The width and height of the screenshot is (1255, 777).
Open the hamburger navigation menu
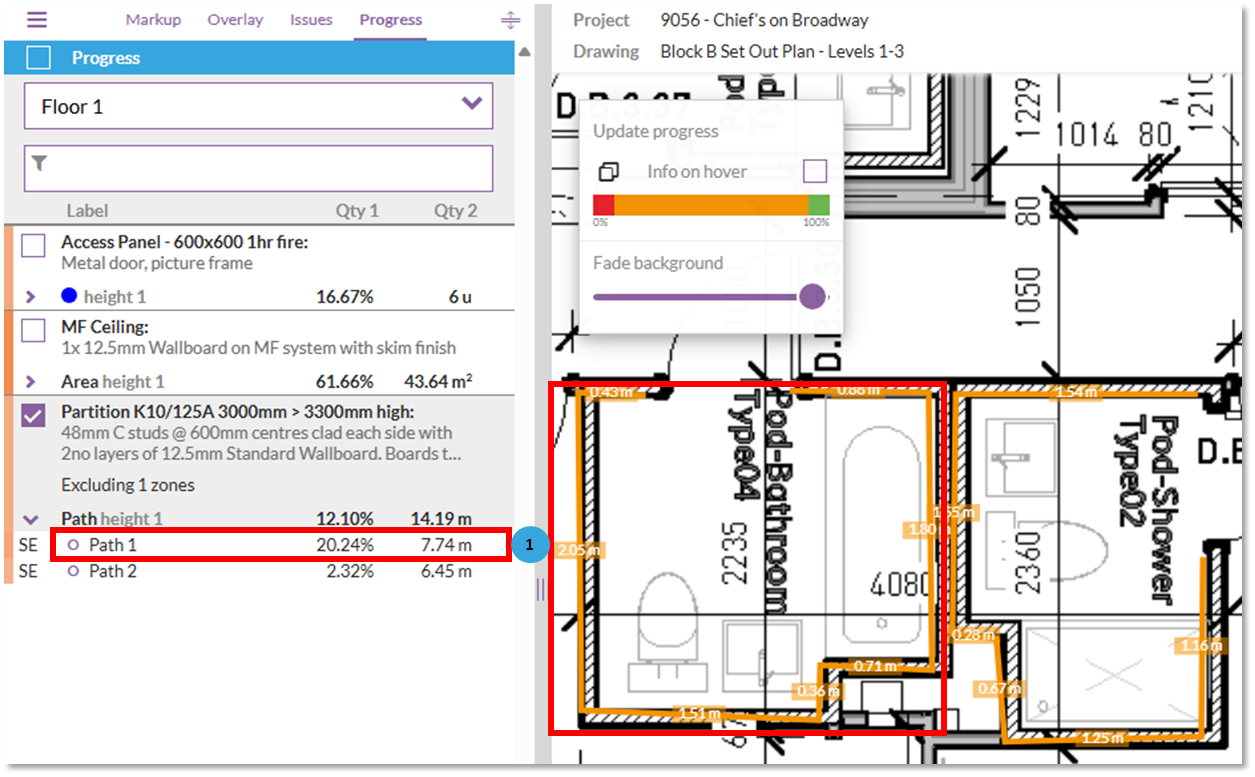coord(34,19)
